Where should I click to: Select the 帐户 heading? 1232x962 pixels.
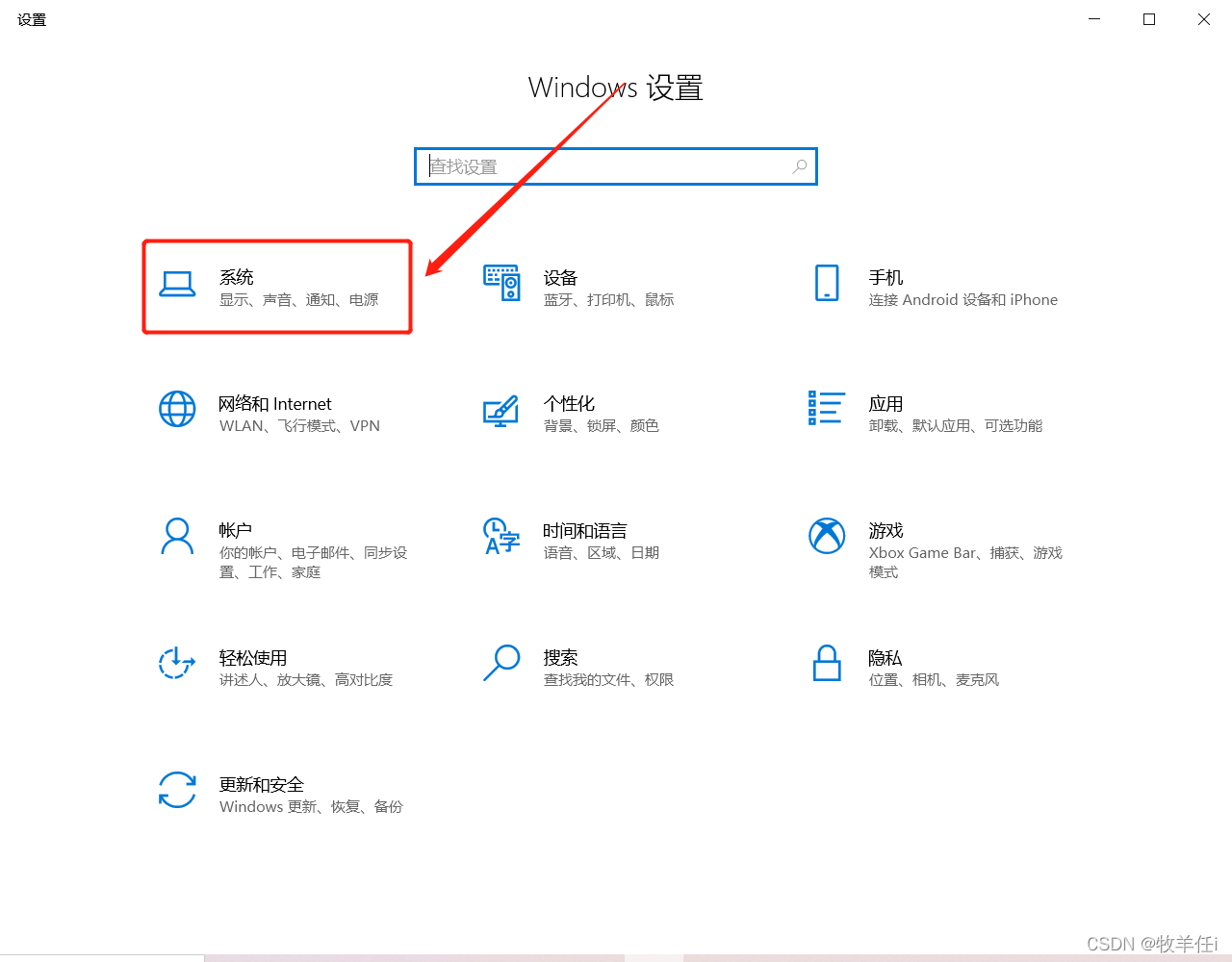236,530
